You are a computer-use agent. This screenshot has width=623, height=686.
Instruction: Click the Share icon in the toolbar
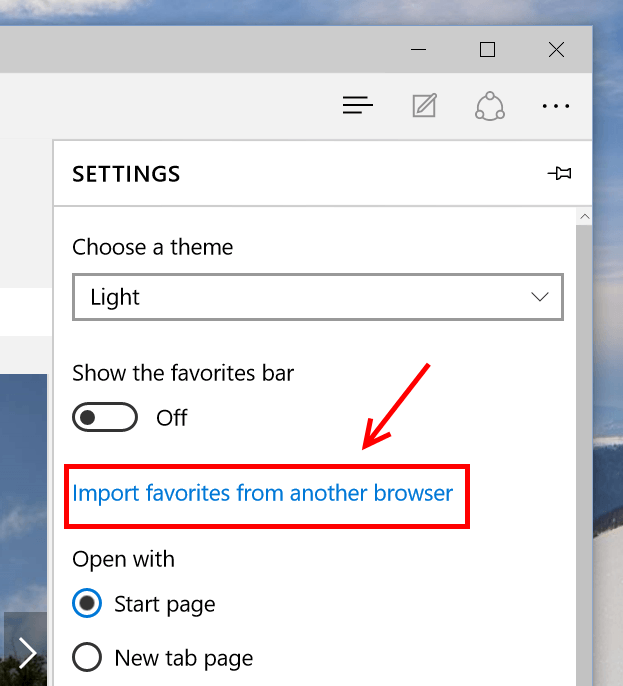coord(490,106)
